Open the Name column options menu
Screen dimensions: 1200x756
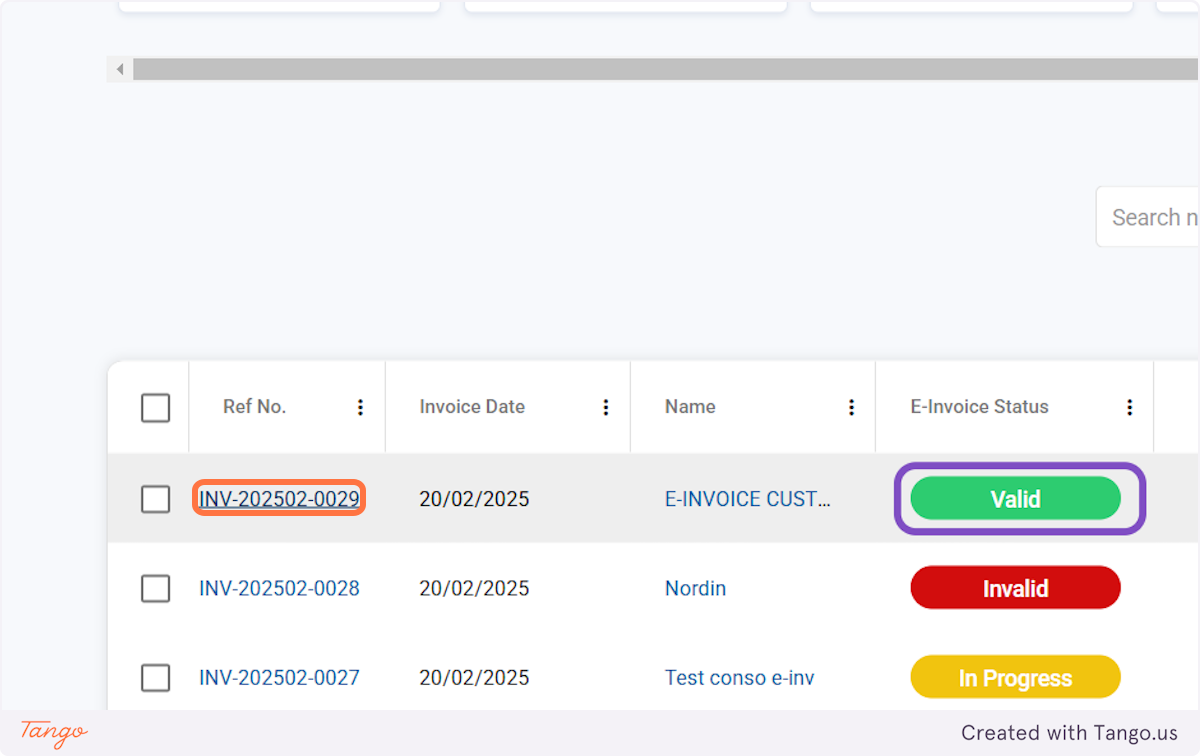851,407
